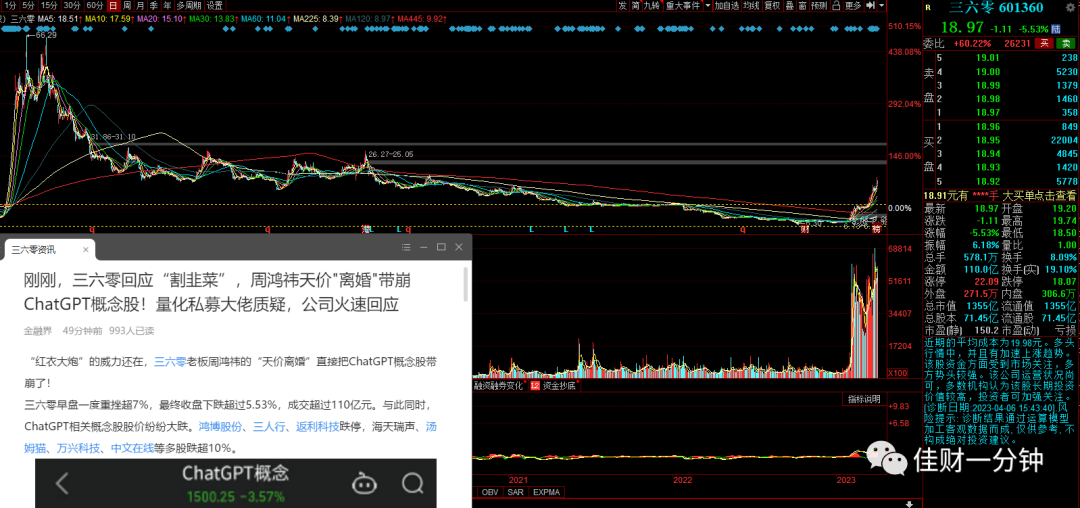Image resolution: width=1080 pixels, height=508 pixels.
Task: Click the 简 toolbar icon
Action: [x=635, y=5]
